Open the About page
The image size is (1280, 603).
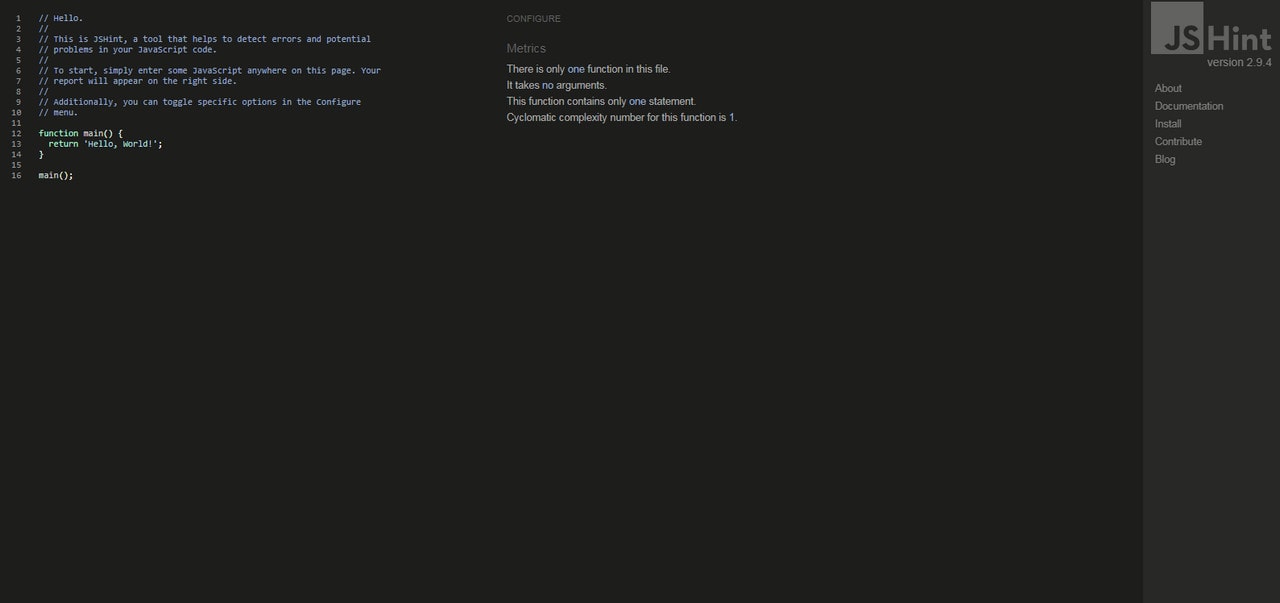1168,88
